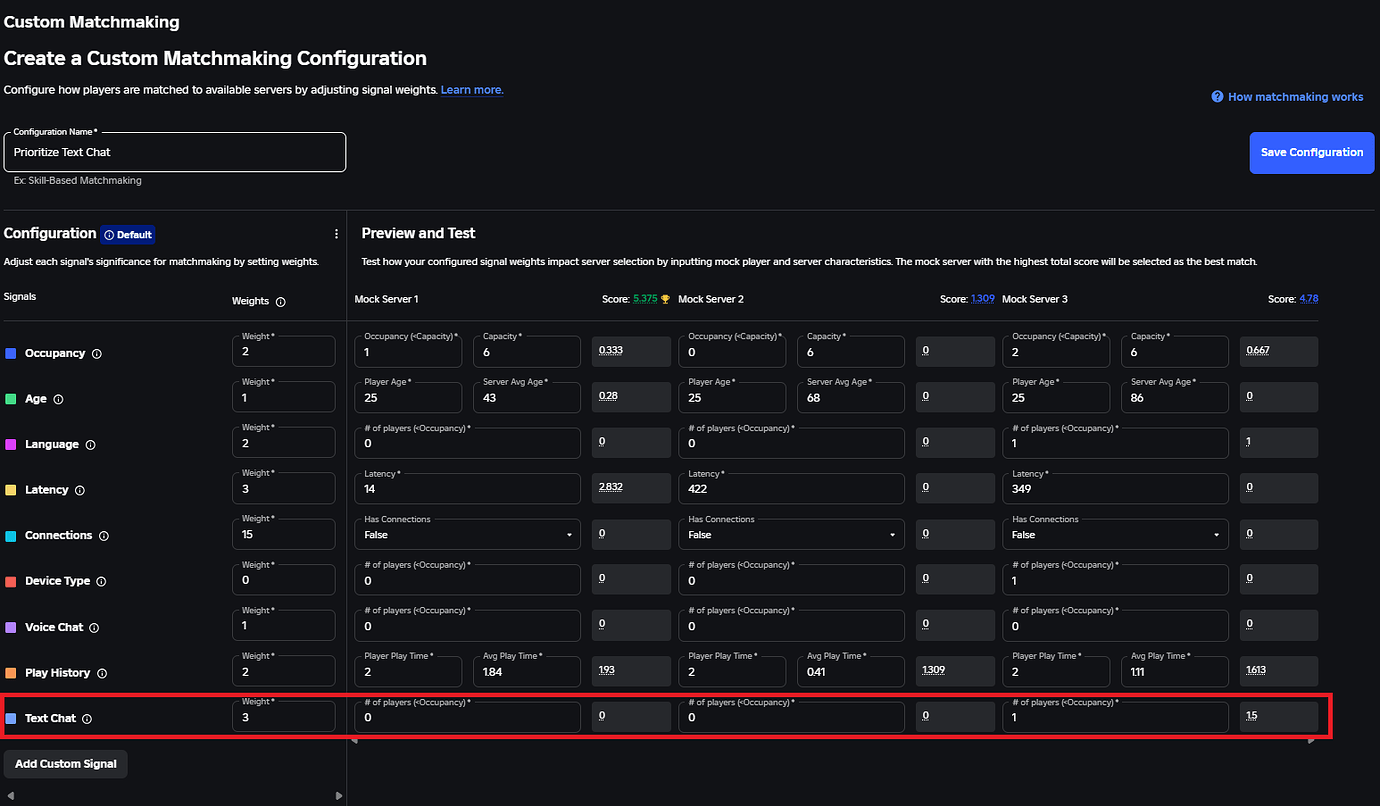Open Mock Server 2 Has Connections dropdown
Image resolution: width=1380 pixels, height=806 pixels.
click(x=791, y=535)
